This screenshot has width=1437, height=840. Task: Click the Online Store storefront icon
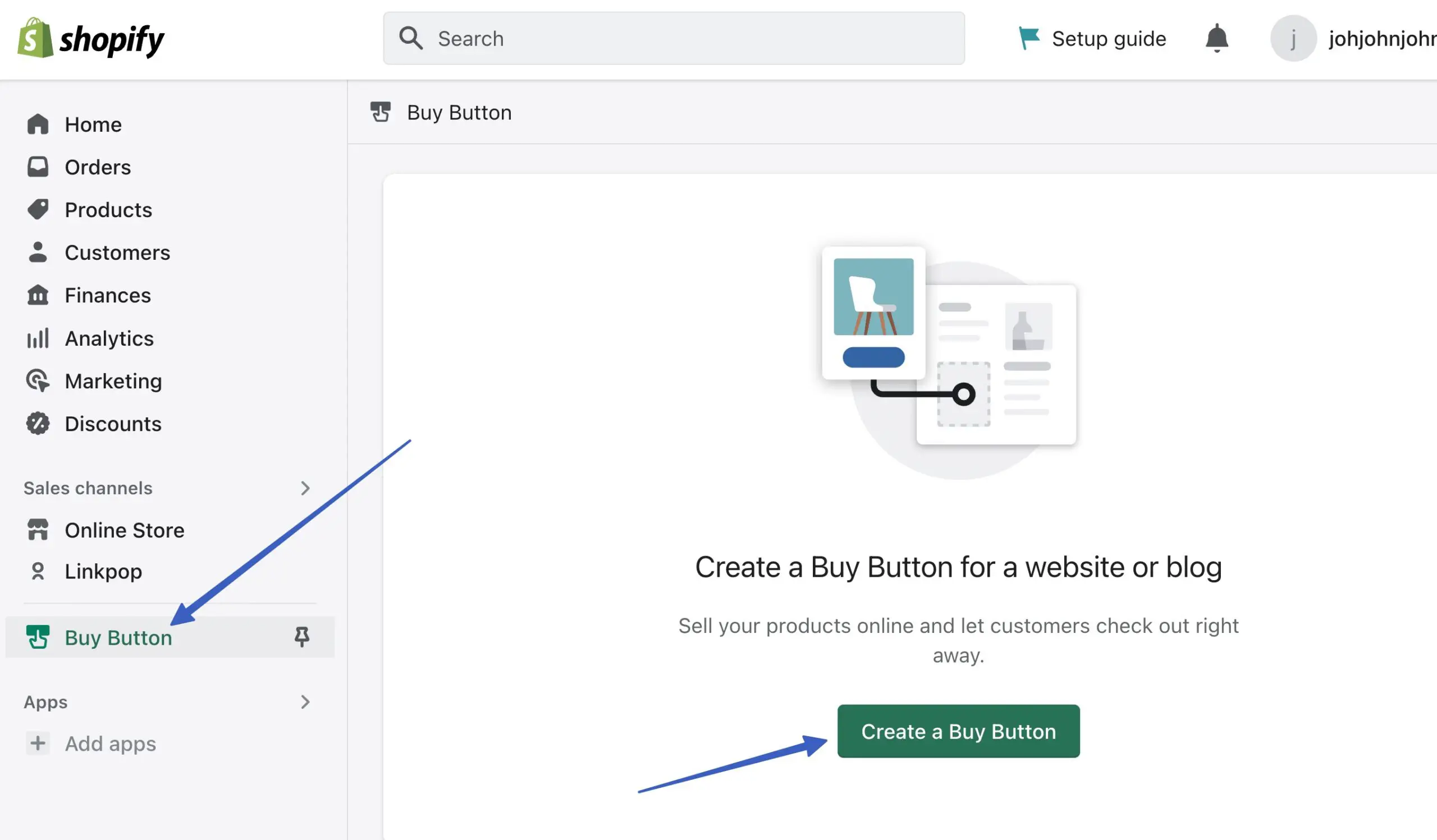point(38,529)
